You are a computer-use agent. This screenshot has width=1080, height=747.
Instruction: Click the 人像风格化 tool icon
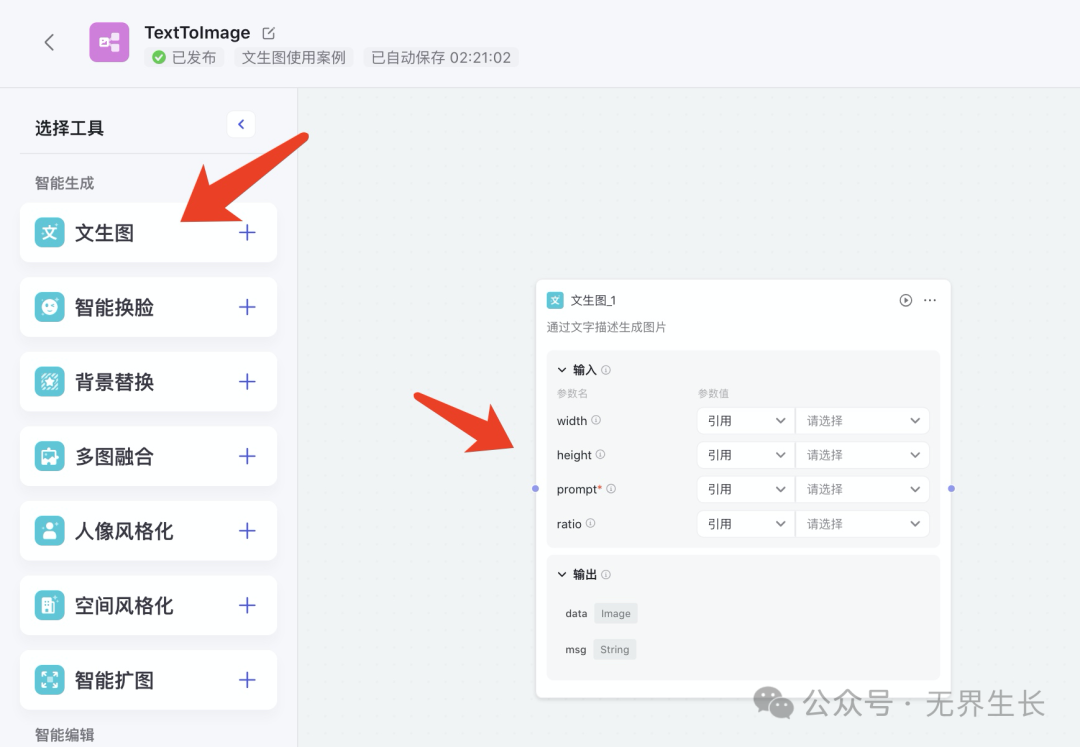point(50,531)
